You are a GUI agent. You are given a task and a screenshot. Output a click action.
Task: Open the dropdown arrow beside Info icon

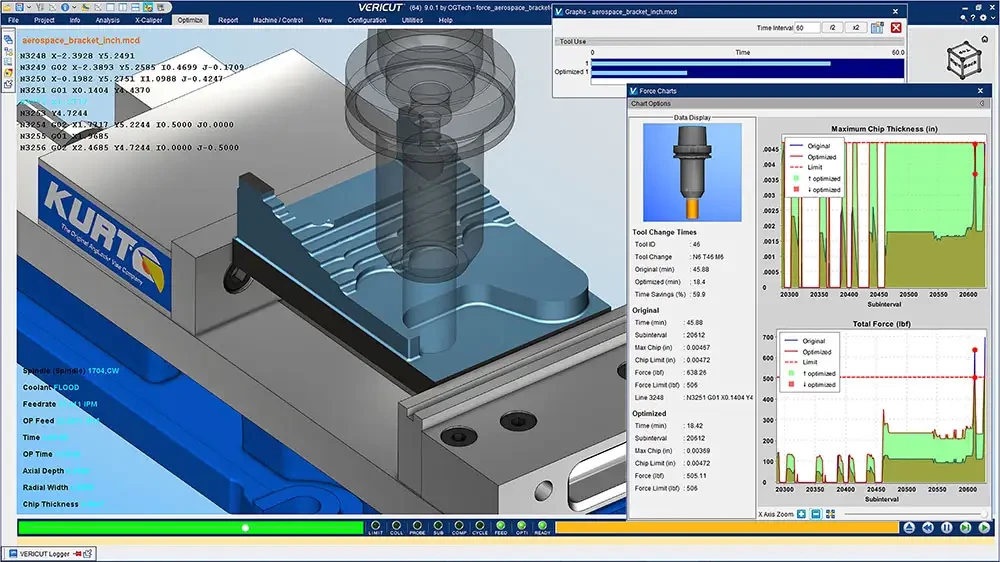point(74,8)
